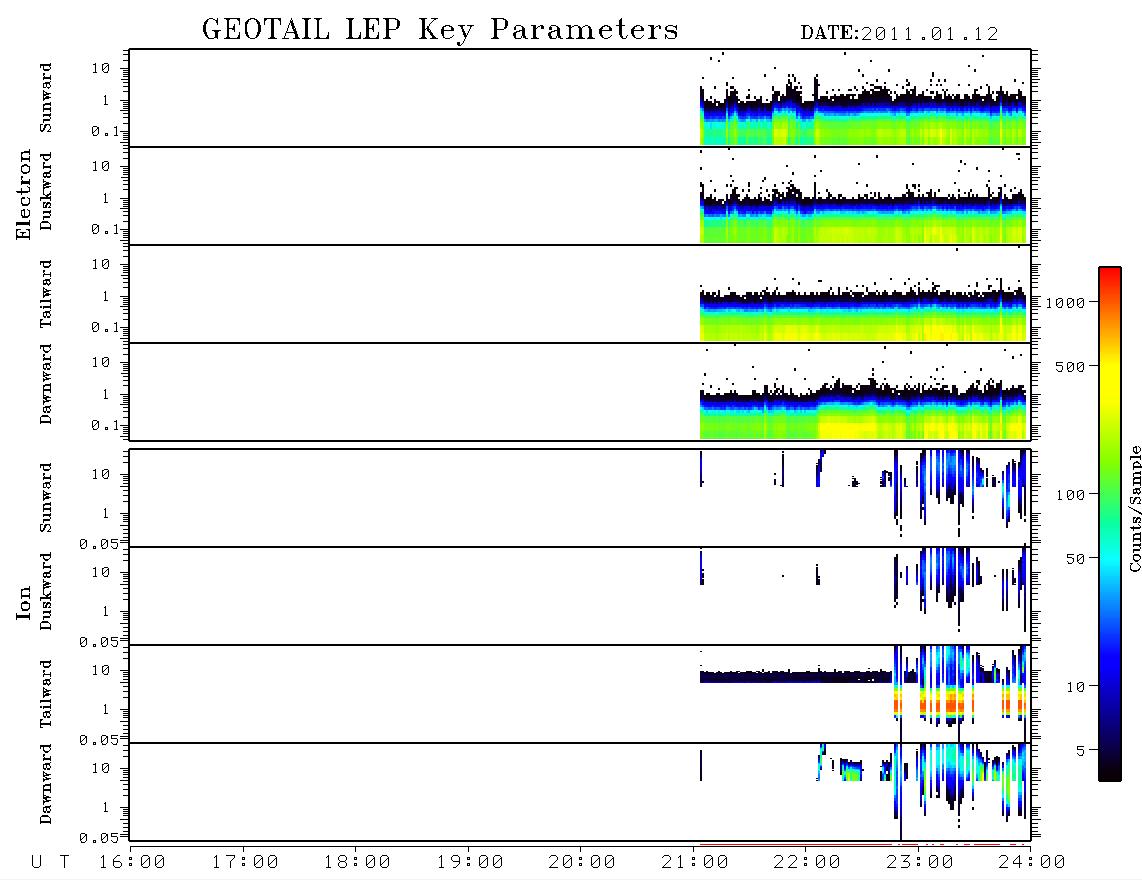Click the rainbow Counts/Sample color bar
Viewport: 1142px width, 880px height.
pos(1110,524)
